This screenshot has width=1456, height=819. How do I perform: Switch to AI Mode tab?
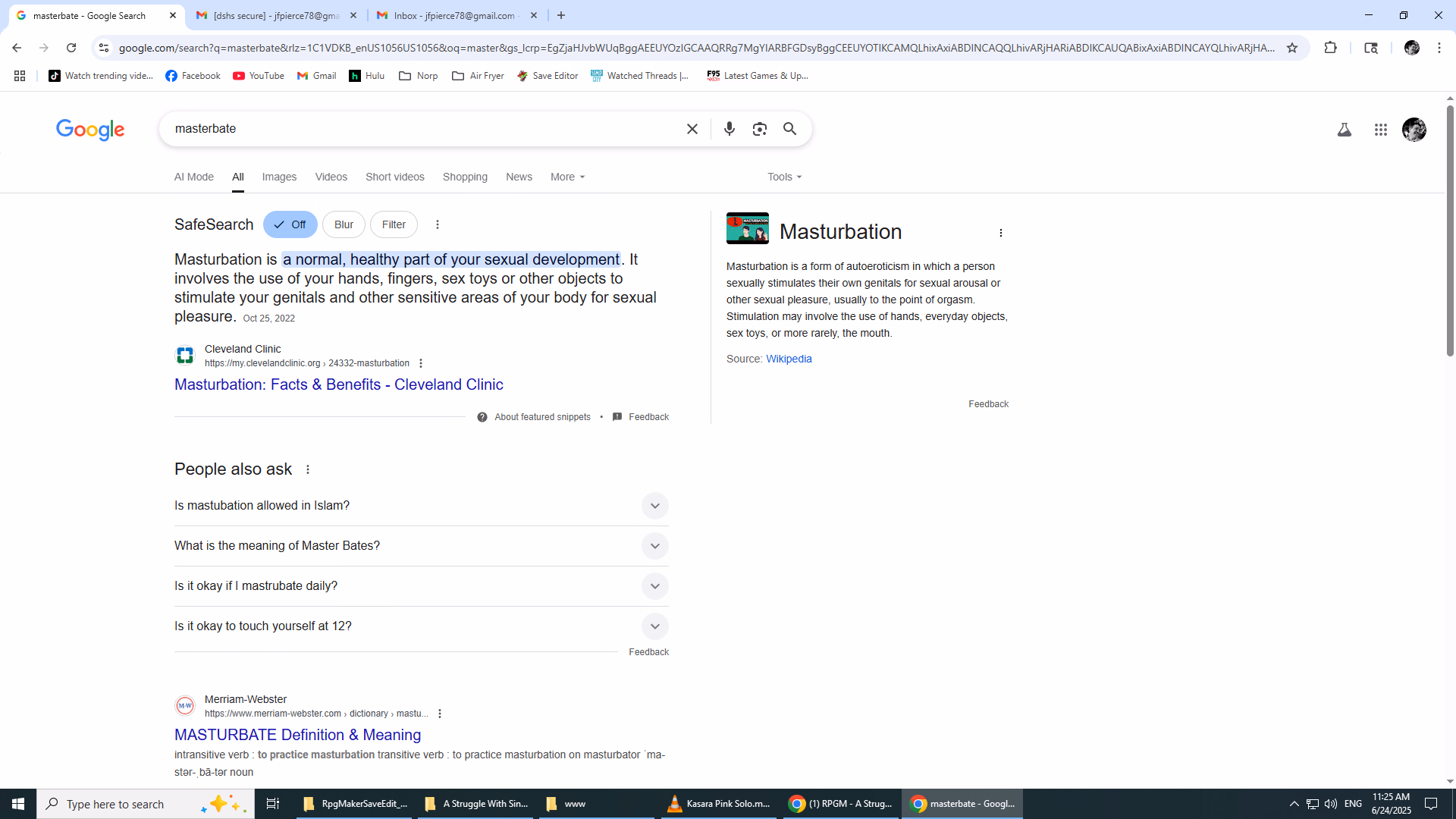(x=194, y=177)
